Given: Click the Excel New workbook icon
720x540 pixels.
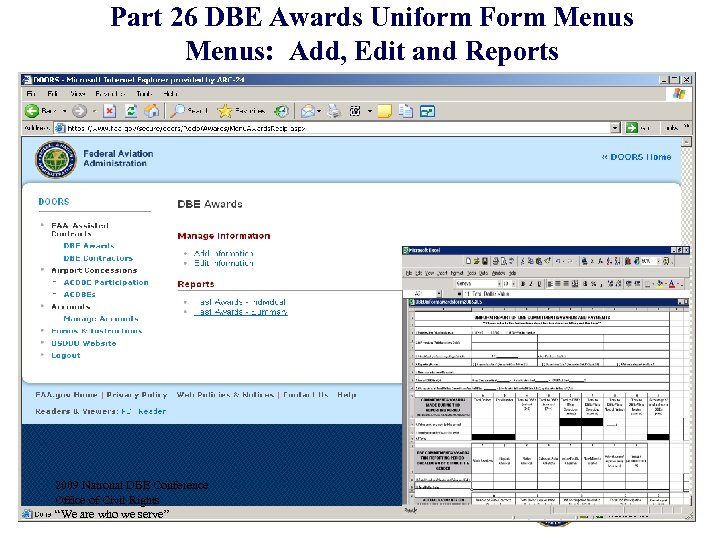Looking at the screenshot, I should [x=468, y=261].
